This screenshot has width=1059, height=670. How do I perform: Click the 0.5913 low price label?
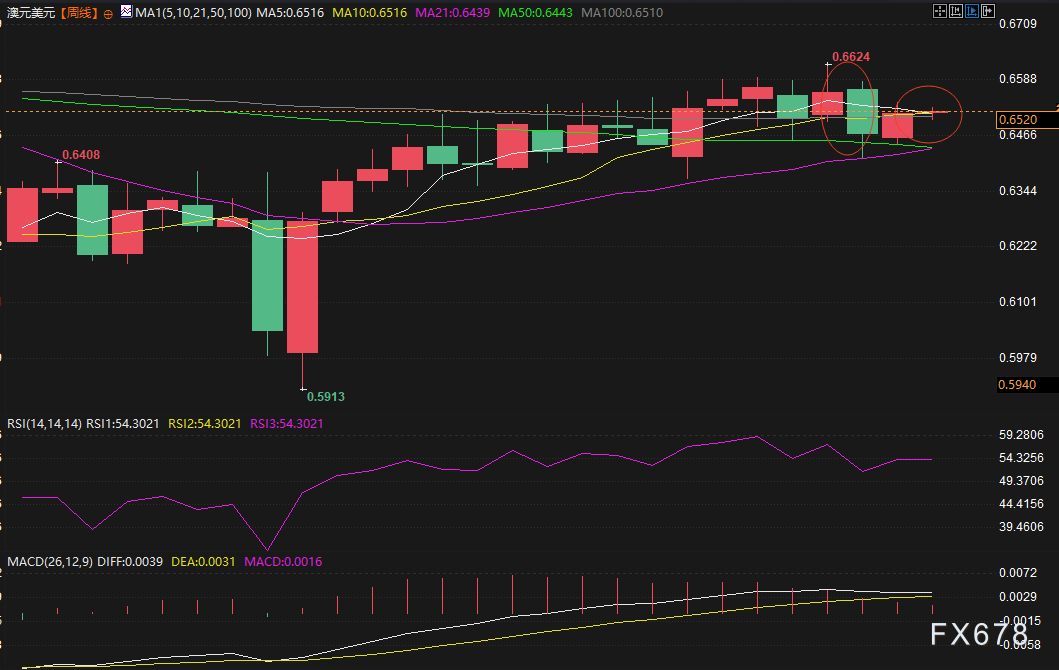click(x=326, y=396)
